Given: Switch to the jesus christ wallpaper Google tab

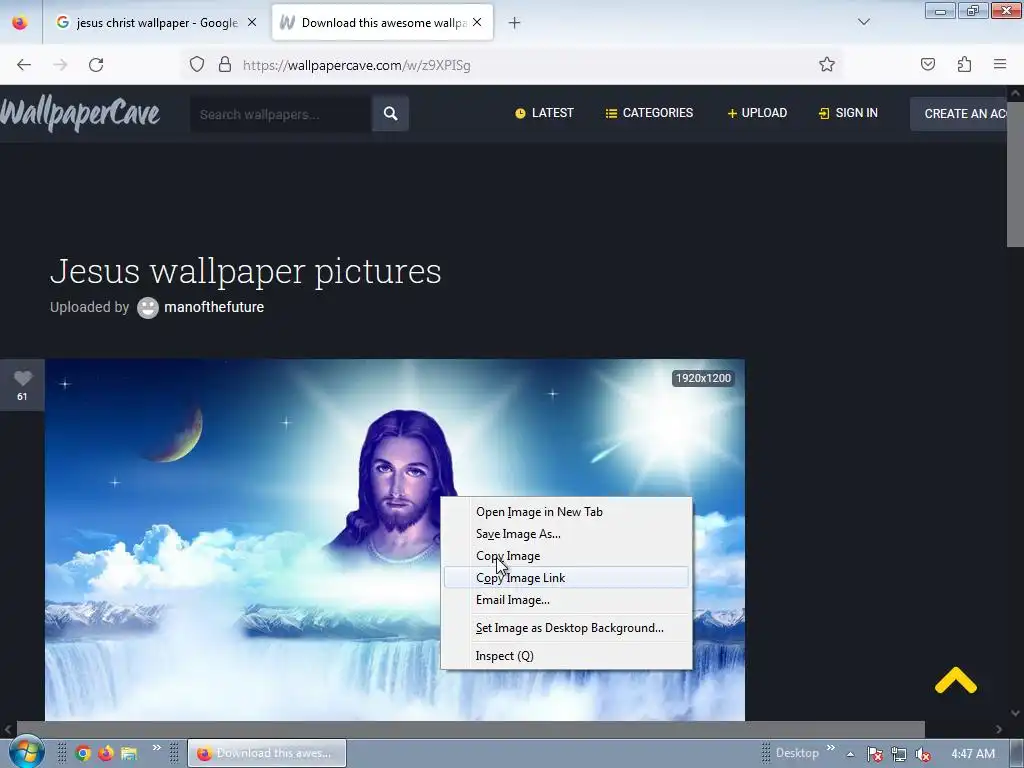Looking at the screenshot, I should click(157, 22).
